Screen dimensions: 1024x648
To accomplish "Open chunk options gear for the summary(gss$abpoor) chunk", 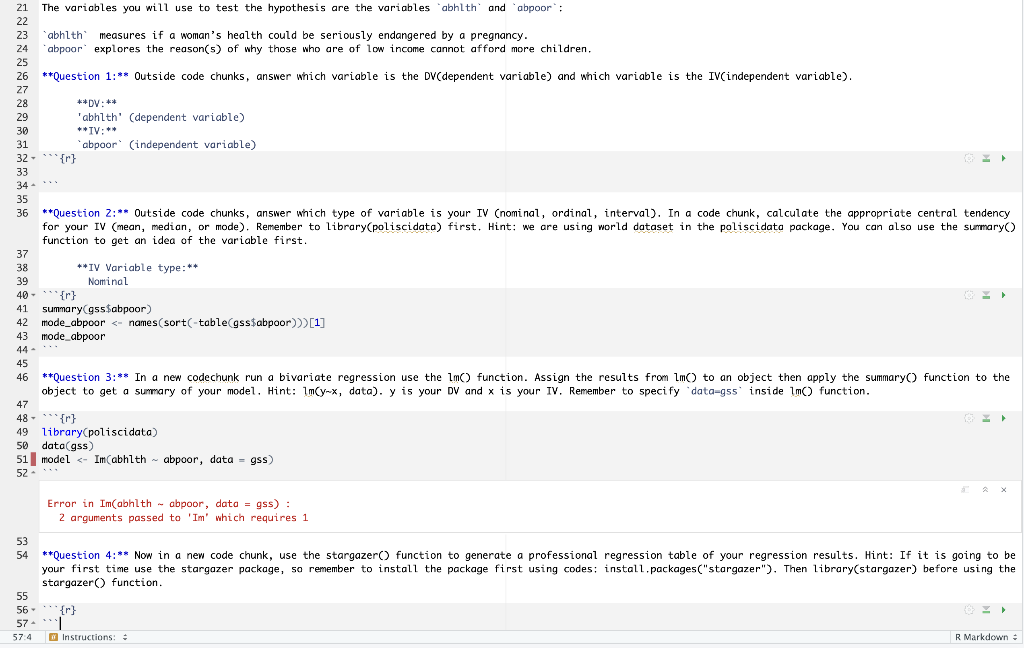I will pos(969,295).
